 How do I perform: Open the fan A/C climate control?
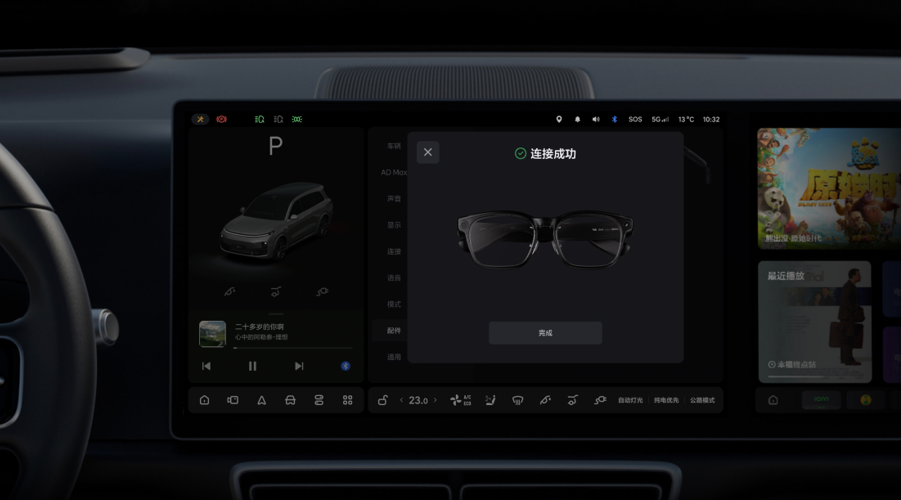[460, 400]
